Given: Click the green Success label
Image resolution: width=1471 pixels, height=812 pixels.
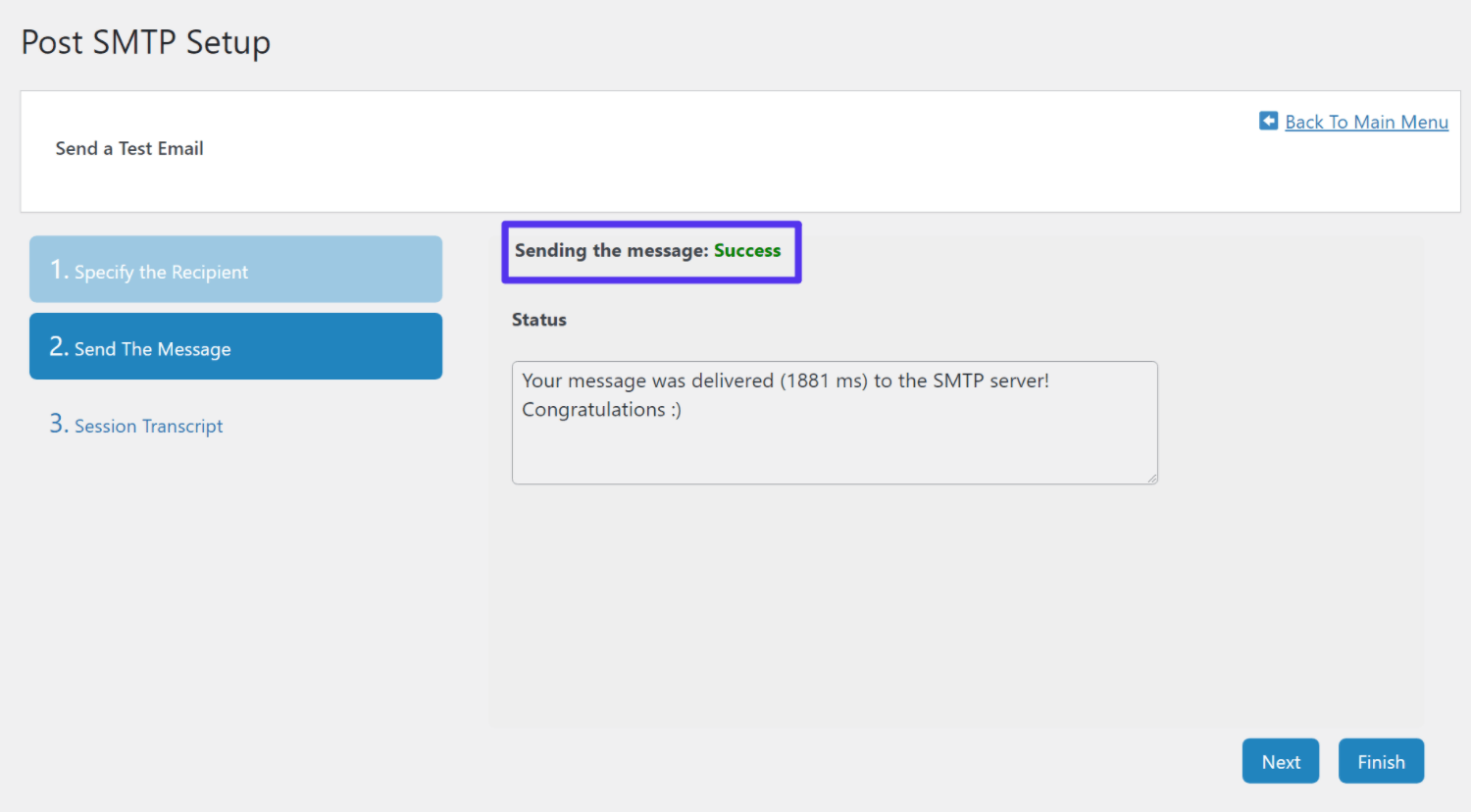Looking at the screenshot, I should (747, 251).
